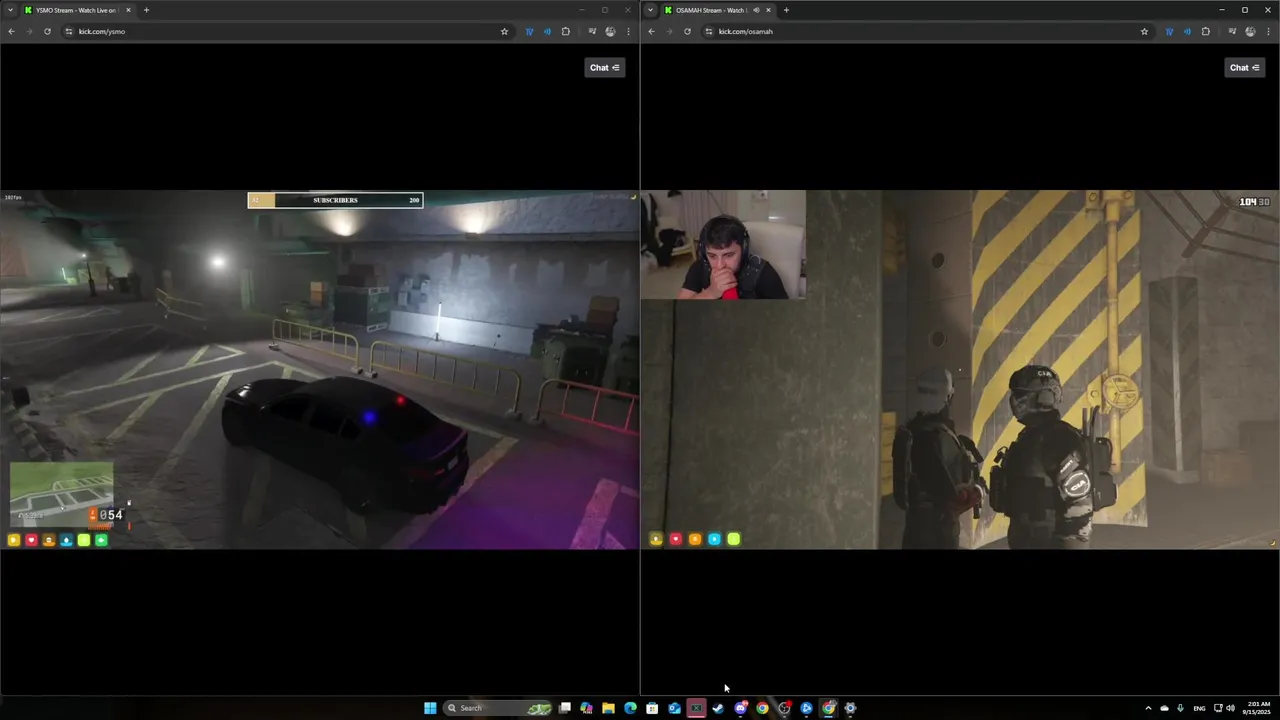Click the blue sound extension icon in the YSMO toolbar
Image resolution: width=1280 pixels, height=720 pixels.
547,31
